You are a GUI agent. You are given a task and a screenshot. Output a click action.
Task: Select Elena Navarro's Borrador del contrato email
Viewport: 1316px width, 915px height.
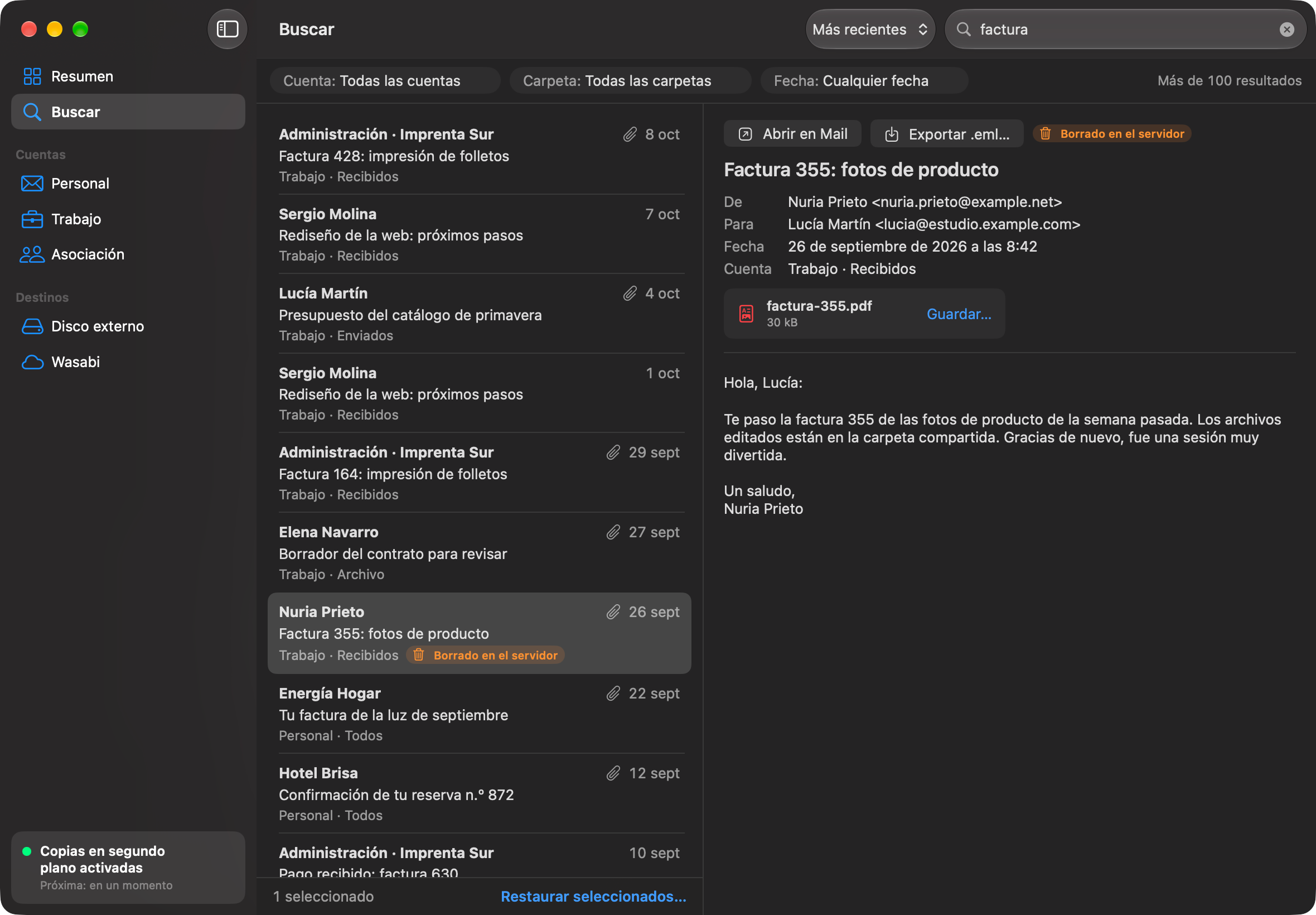point(479,553)
